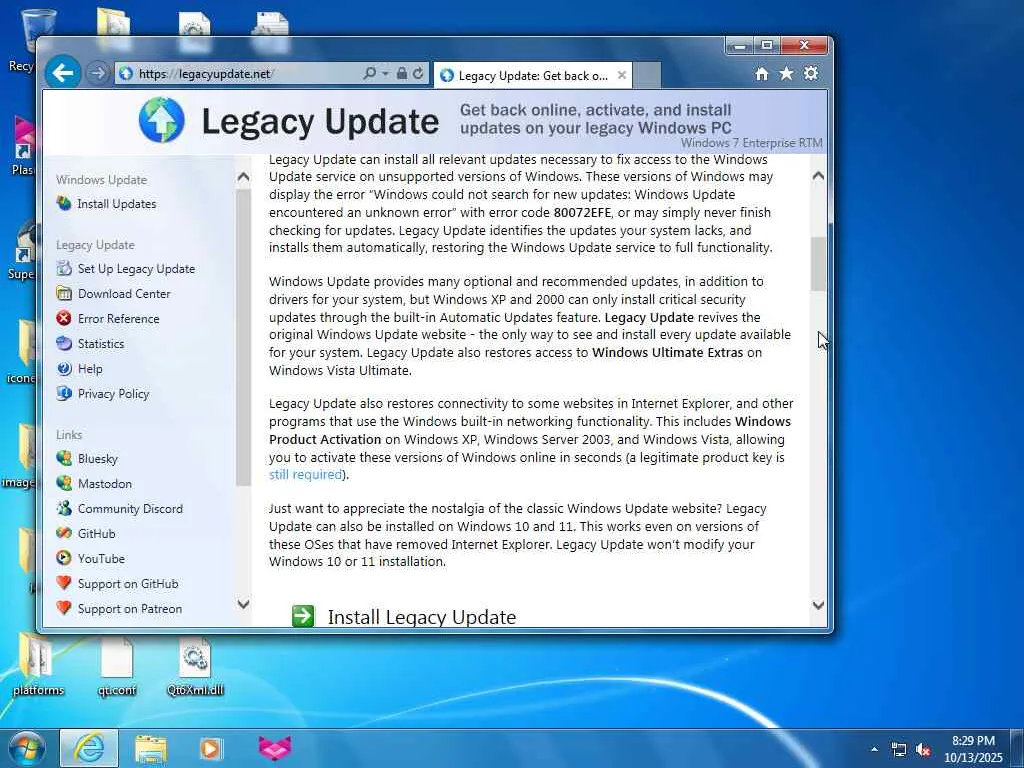Click the Install Legacy Update heading
This screenshot has height=768, width=1024.
pos(422,617)
